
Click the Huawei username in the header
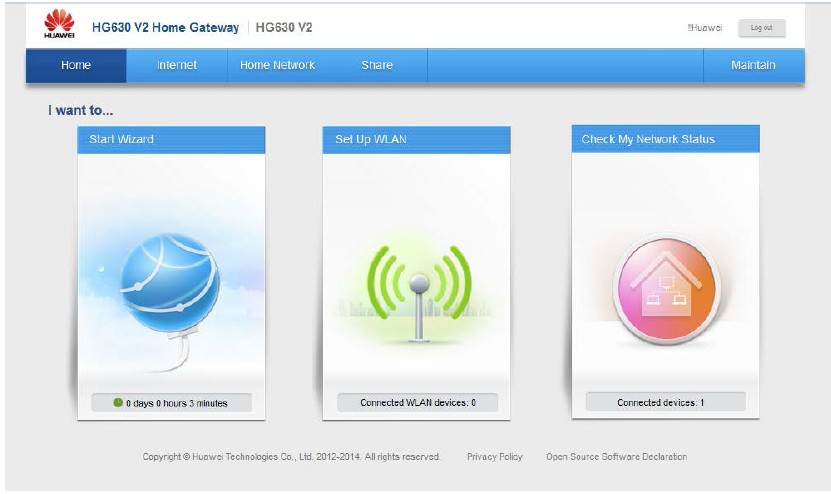click(705, 28)
